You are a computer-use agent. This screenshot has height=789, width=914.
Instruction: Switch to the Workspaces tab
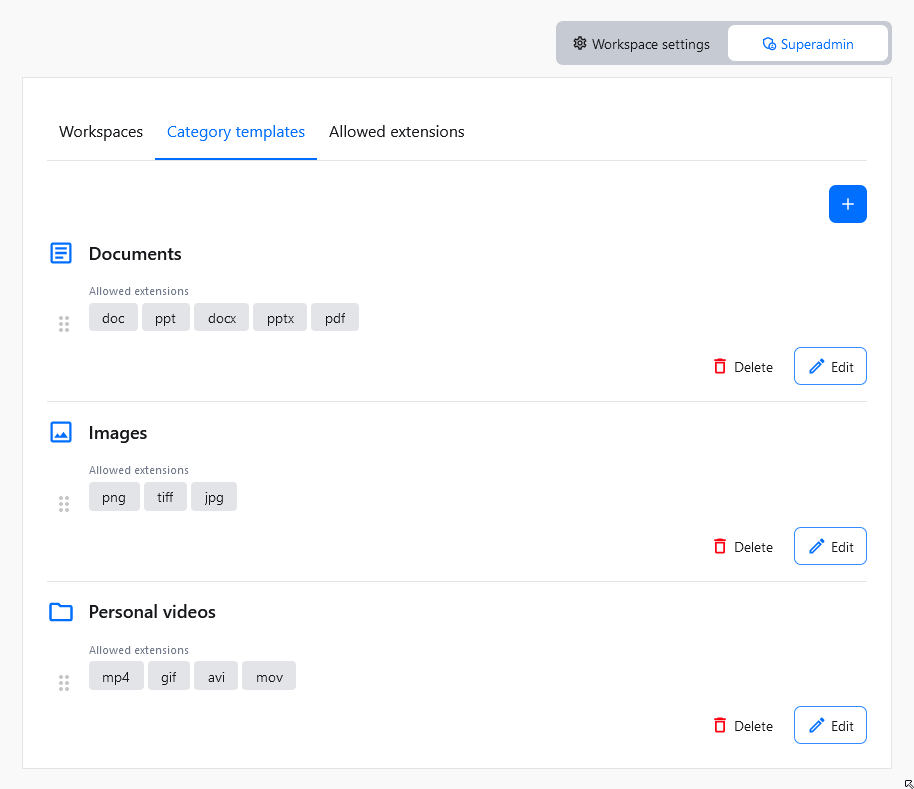pyautogui.click(x=100, y=131)
